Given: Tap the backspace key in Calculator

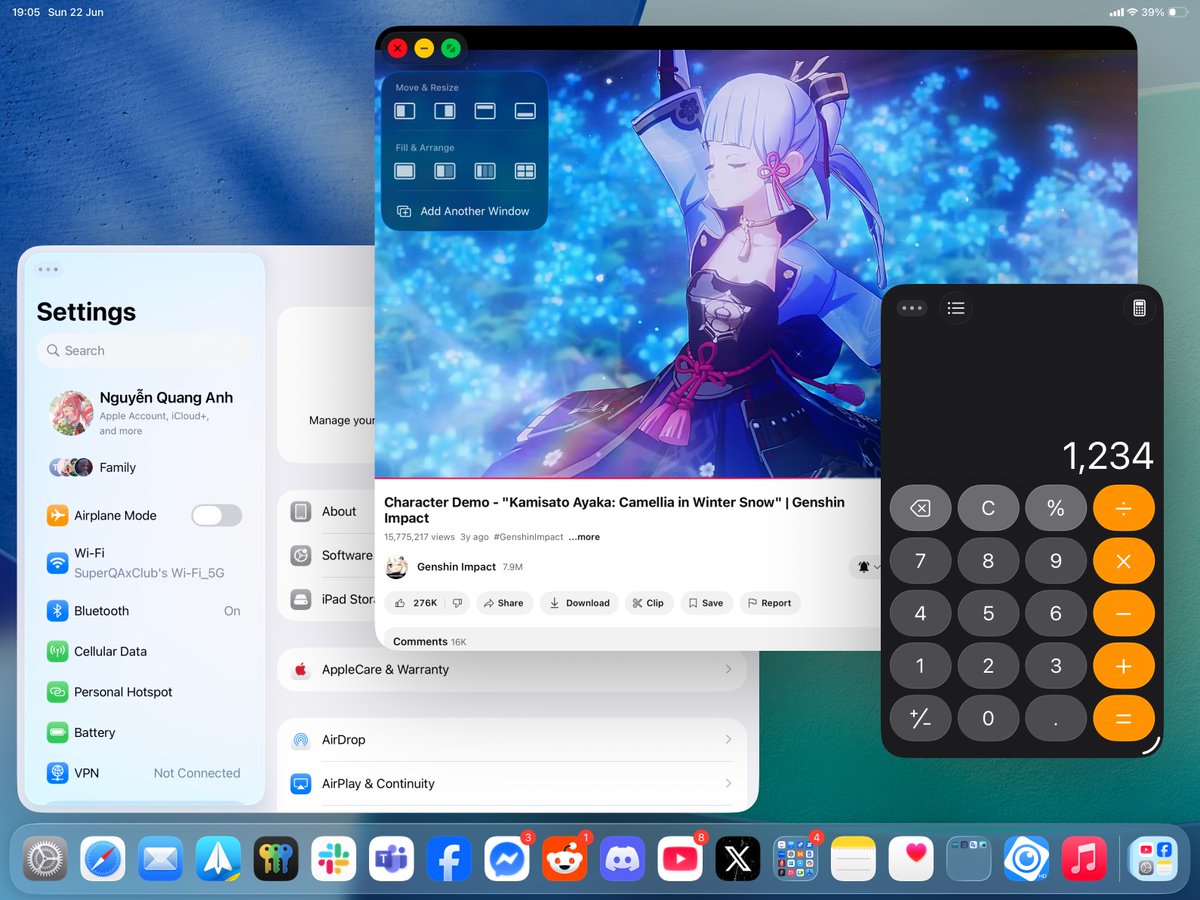Looking at the screenshot, I should pos(920,508).
